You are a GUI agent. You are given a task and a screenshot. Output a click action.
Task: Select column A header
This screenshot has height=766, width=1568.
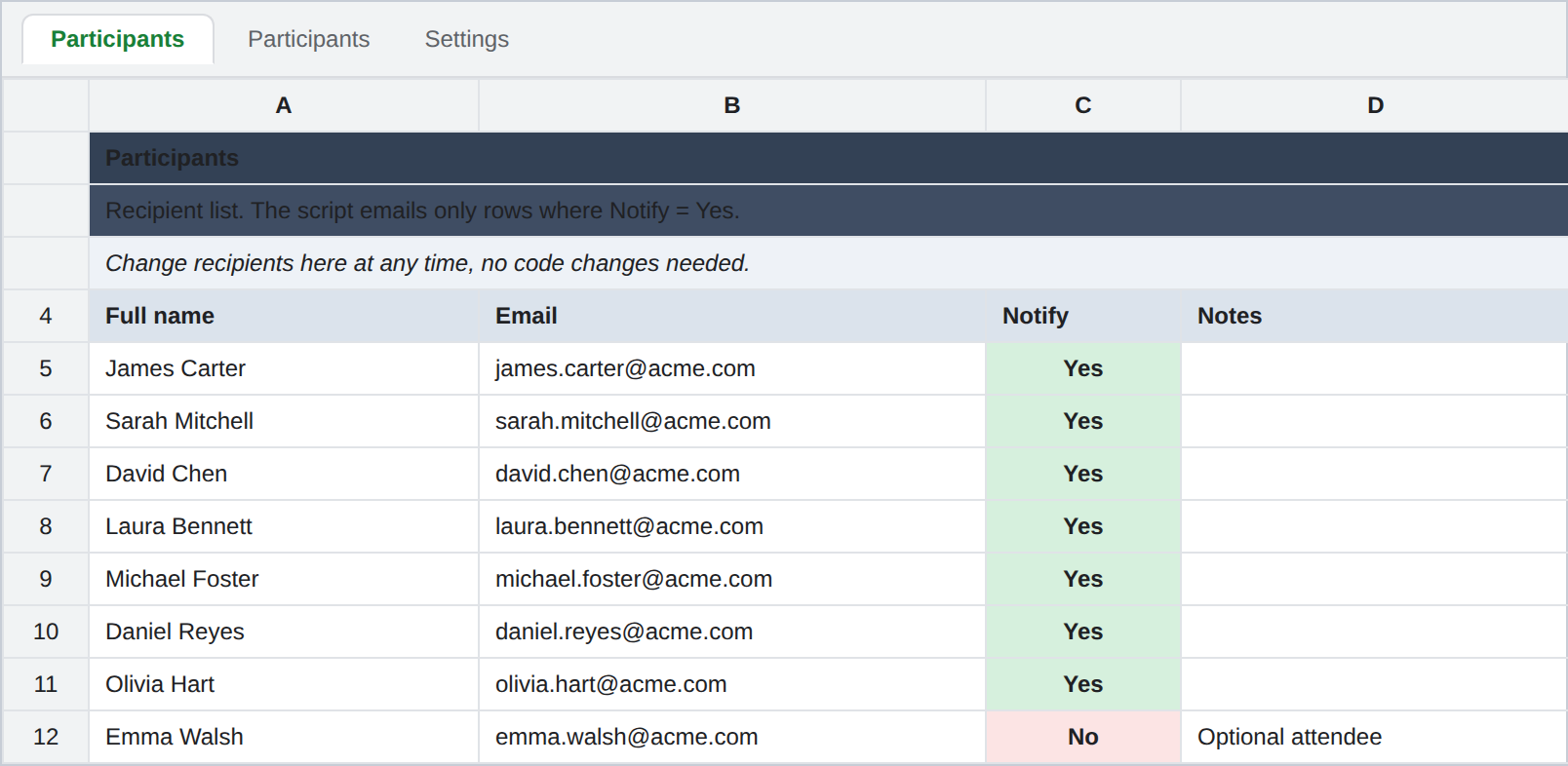[x=284, y=105]
